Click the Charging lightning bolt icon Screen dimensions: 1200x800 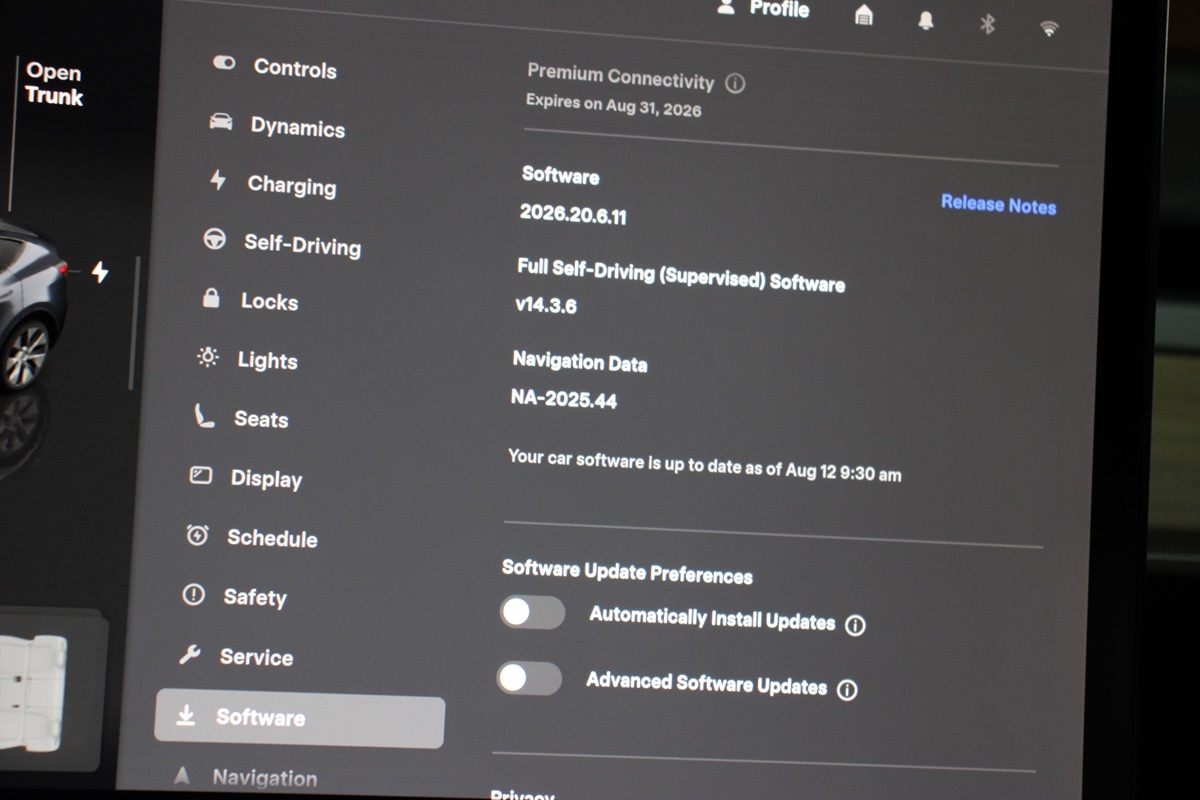217,180
